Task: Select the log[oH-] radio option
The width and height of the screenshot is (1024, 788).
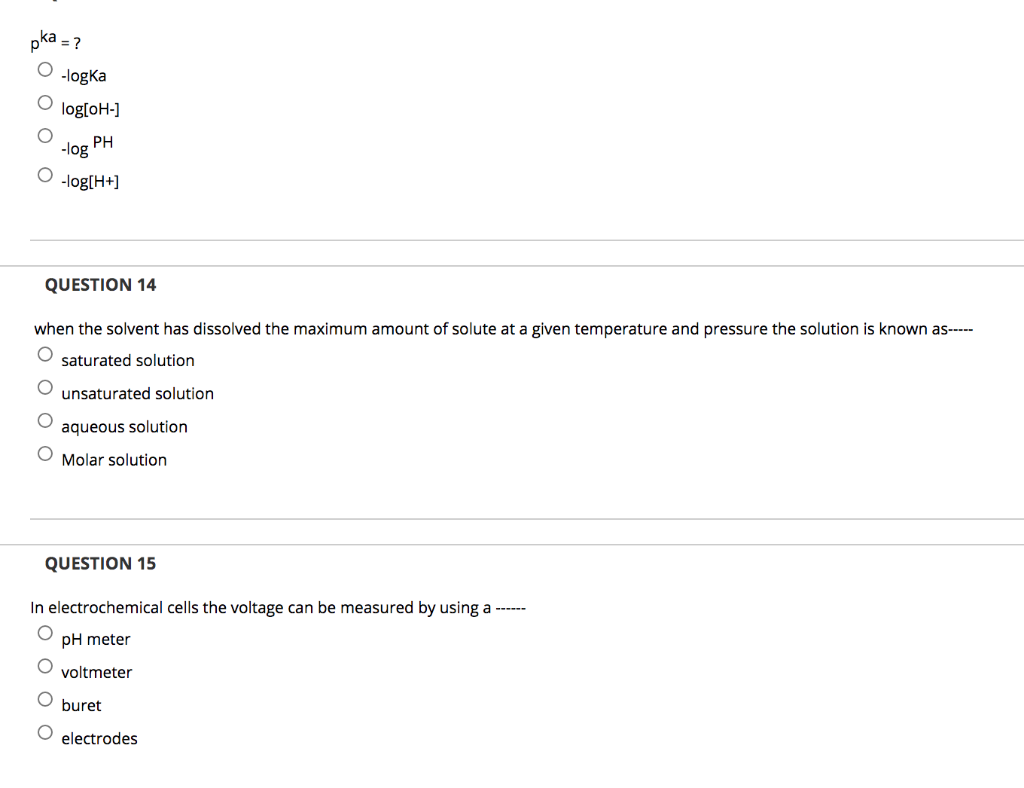Action: click(x=45, y=102)
